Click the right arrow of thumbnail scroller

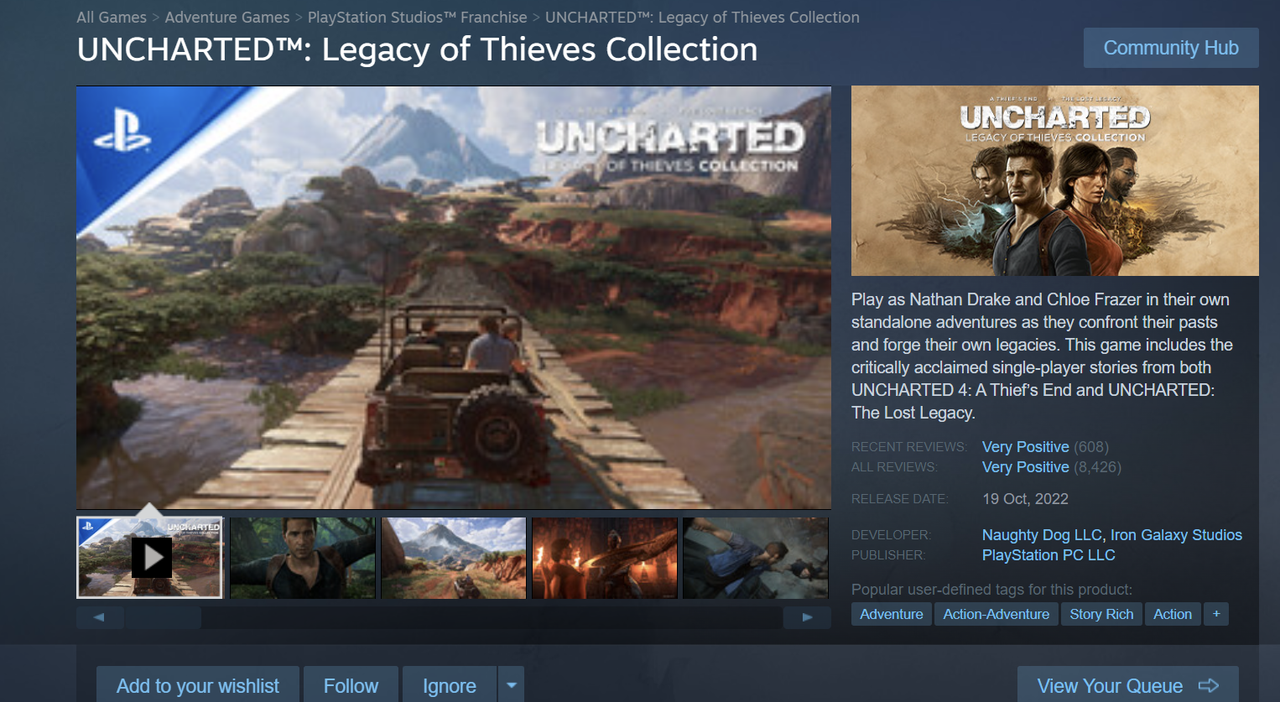(807, 618)
